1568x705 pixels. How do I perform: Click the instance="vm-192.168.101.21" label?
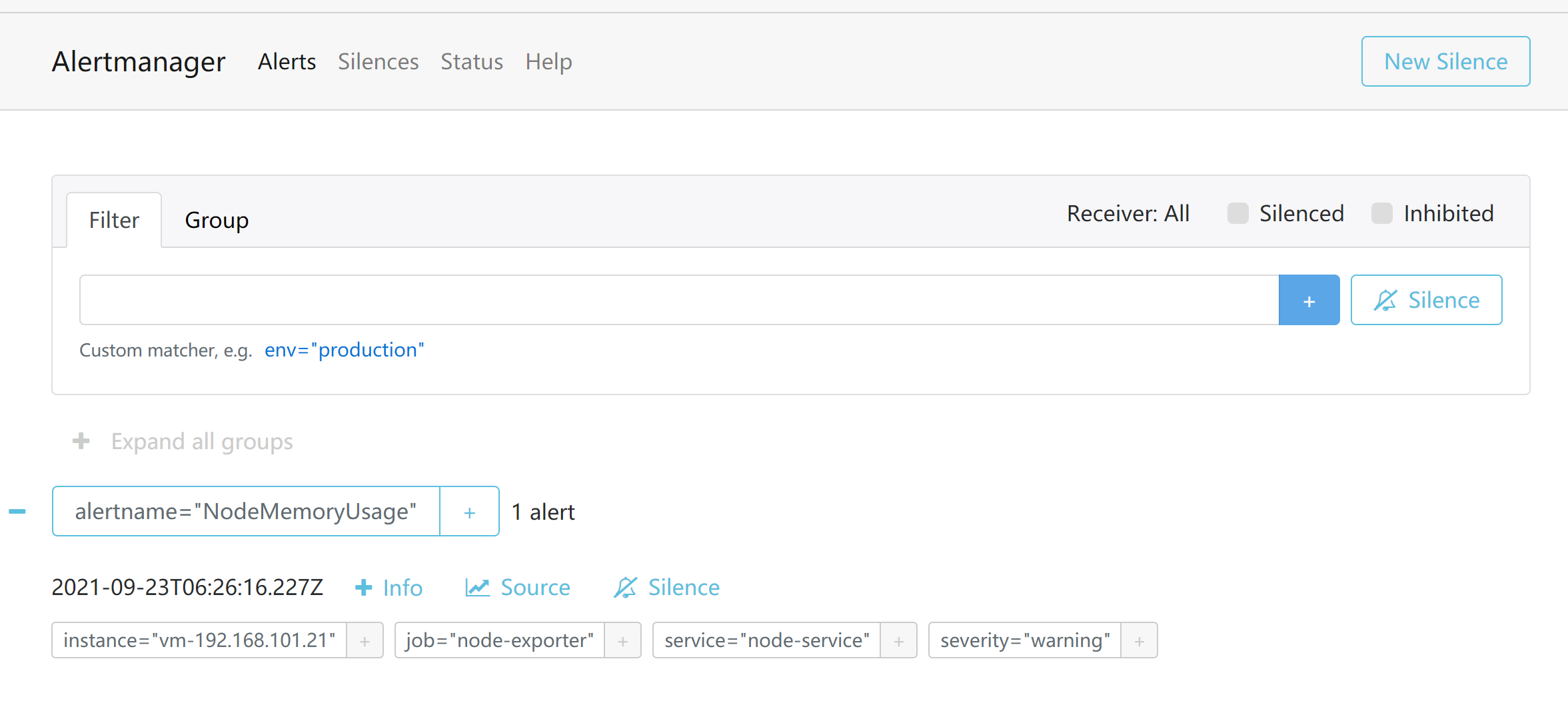[199, 640]
